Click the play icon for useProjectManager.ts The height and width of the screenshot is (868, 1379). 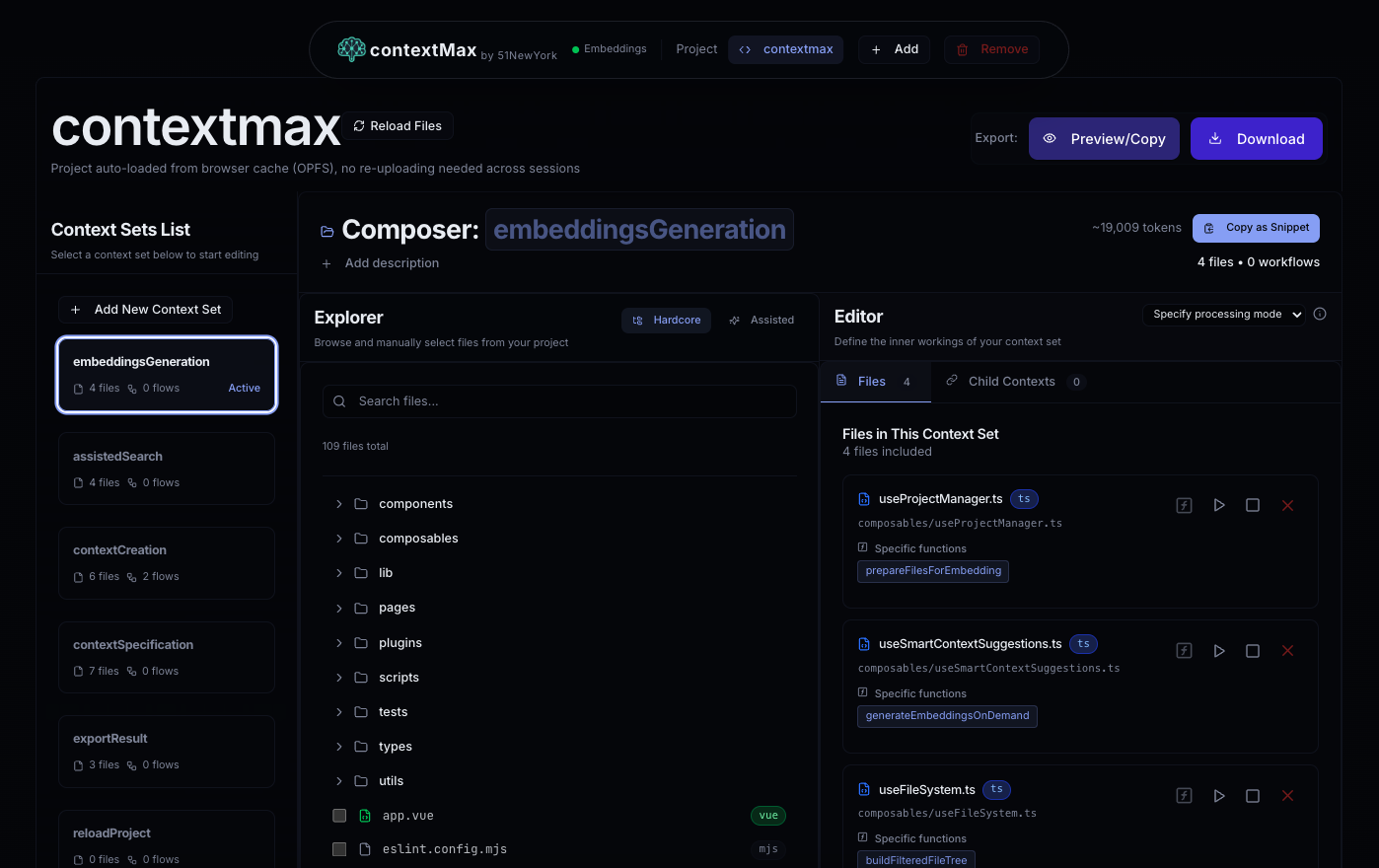pyautogui.click(x=1219, y=505)
